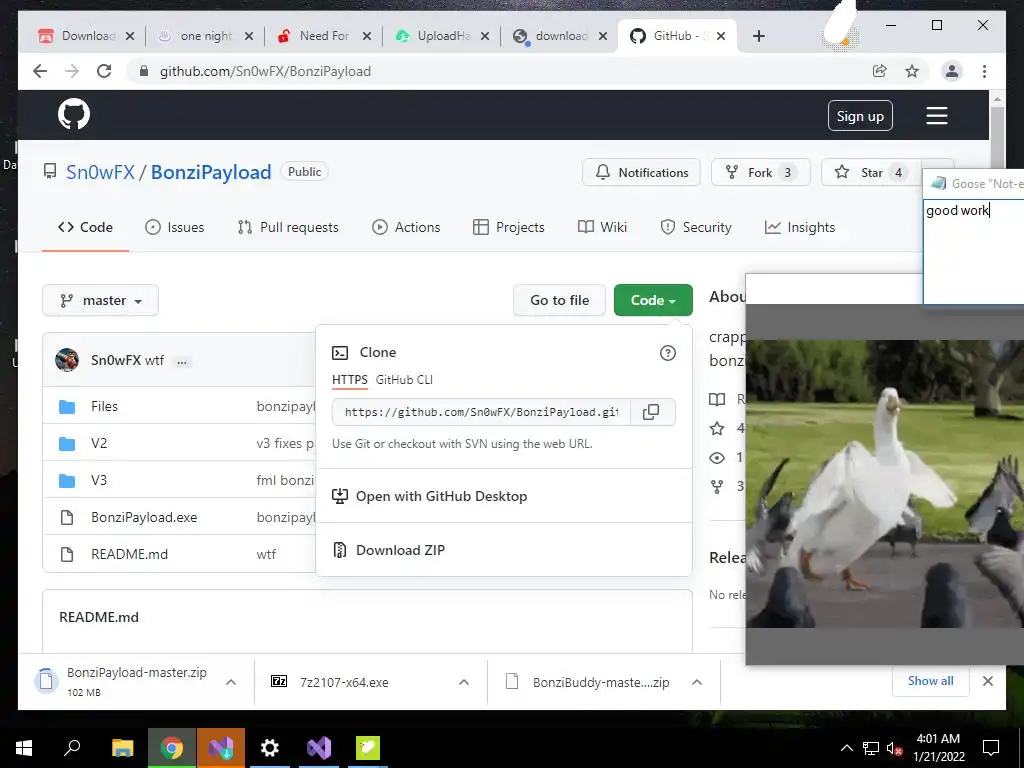Show hidden tray icons chevron

point(846,748)
